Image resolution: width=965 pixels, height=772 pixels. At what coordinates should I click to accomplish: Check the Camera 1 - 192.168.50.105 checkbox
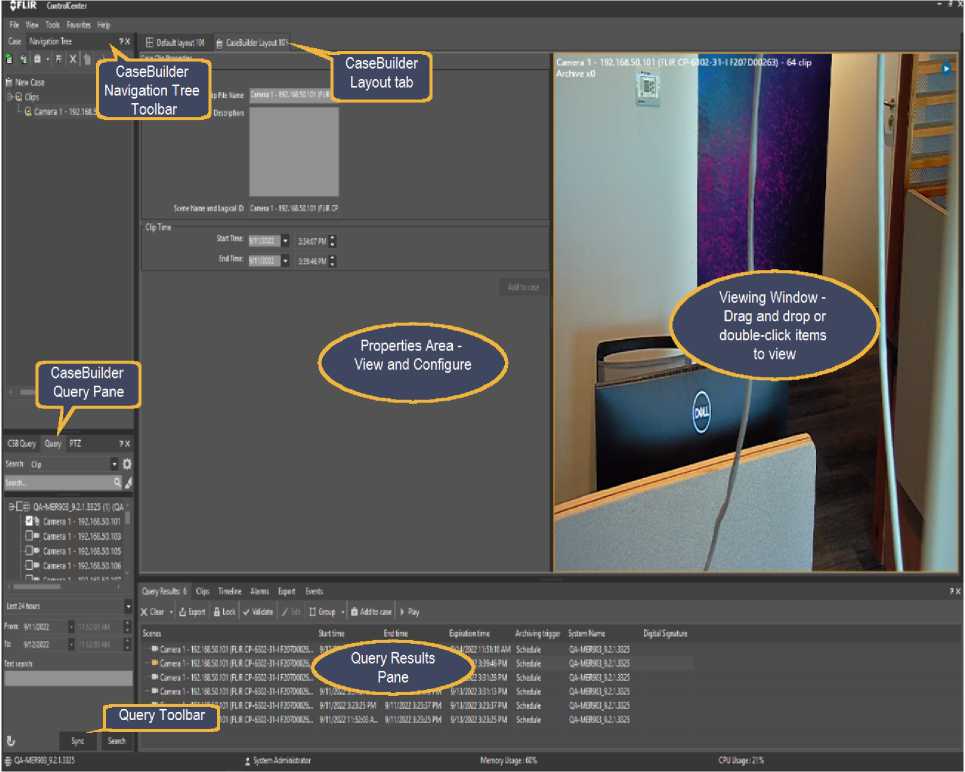(30, 551)
